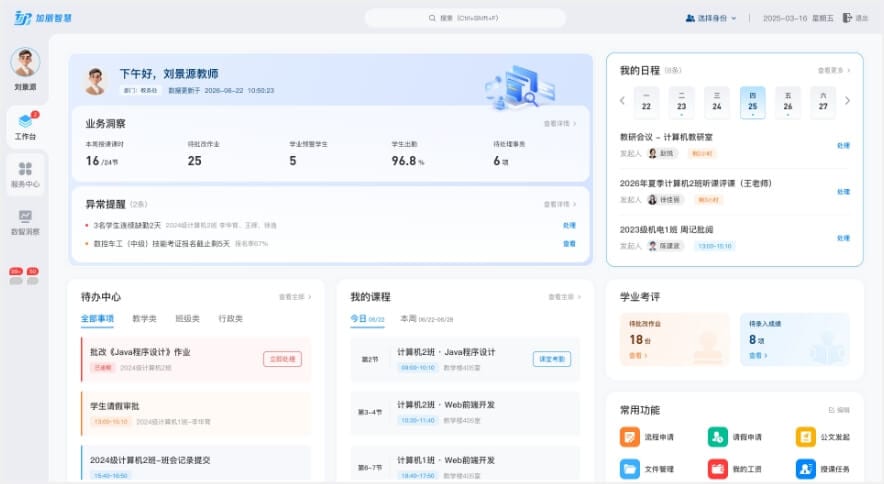Open the 请假申请 green shortcut icon
Viewport: 884px width, 484px height.
click(x=717, y=437)
